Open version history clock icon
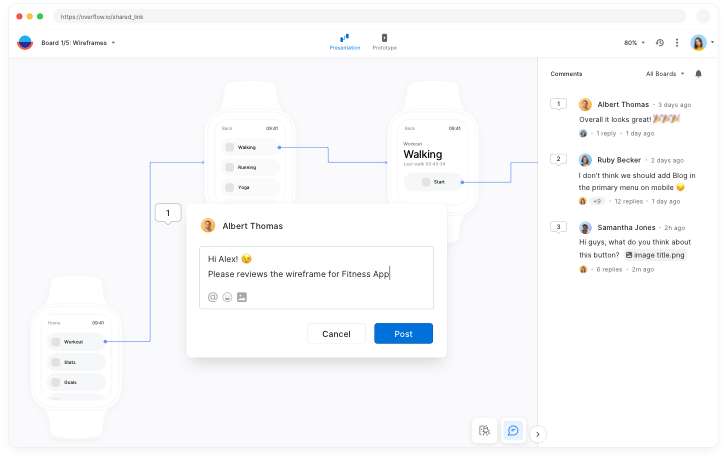 659,43
